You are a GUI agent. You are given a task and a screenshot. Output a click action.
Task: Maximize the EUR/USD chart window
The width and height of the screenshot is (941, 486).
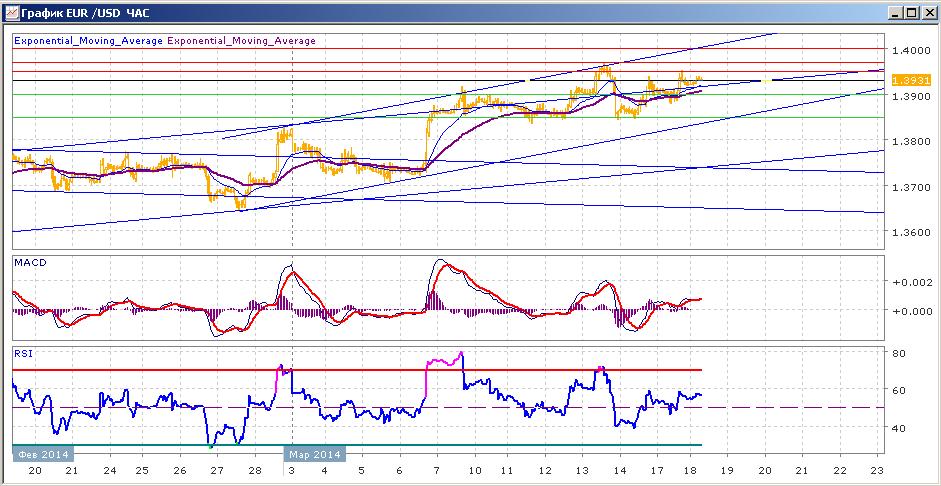pos(912,13)
